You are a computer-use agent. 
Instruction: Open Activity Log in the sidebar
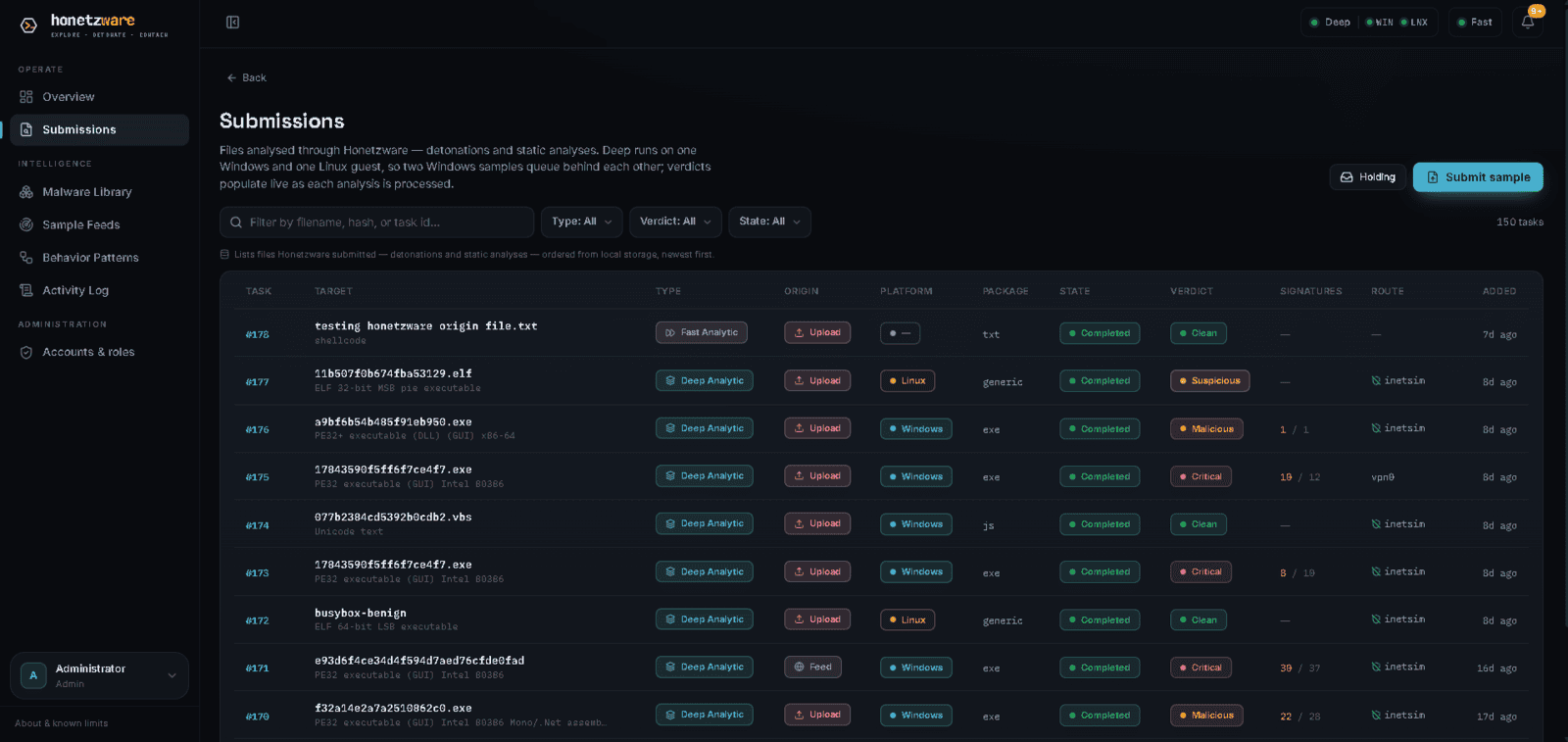[x=99, y=291]
